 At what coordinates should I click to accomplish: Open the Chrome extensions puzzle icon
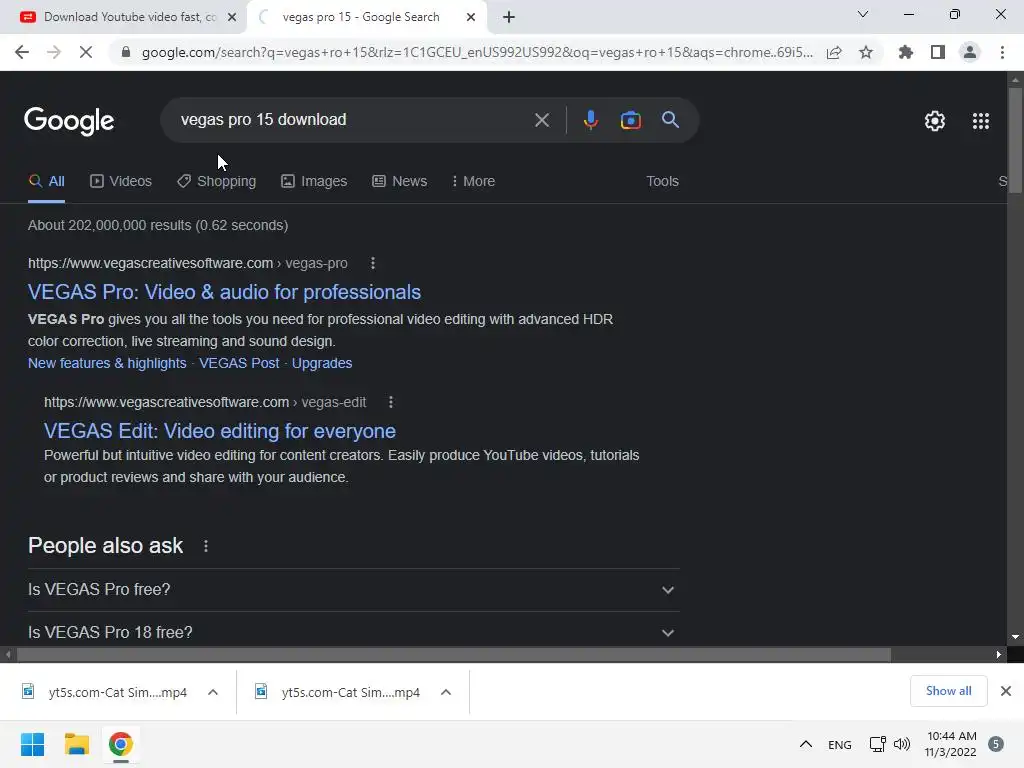pyautogui.click(x=906, y=52)
